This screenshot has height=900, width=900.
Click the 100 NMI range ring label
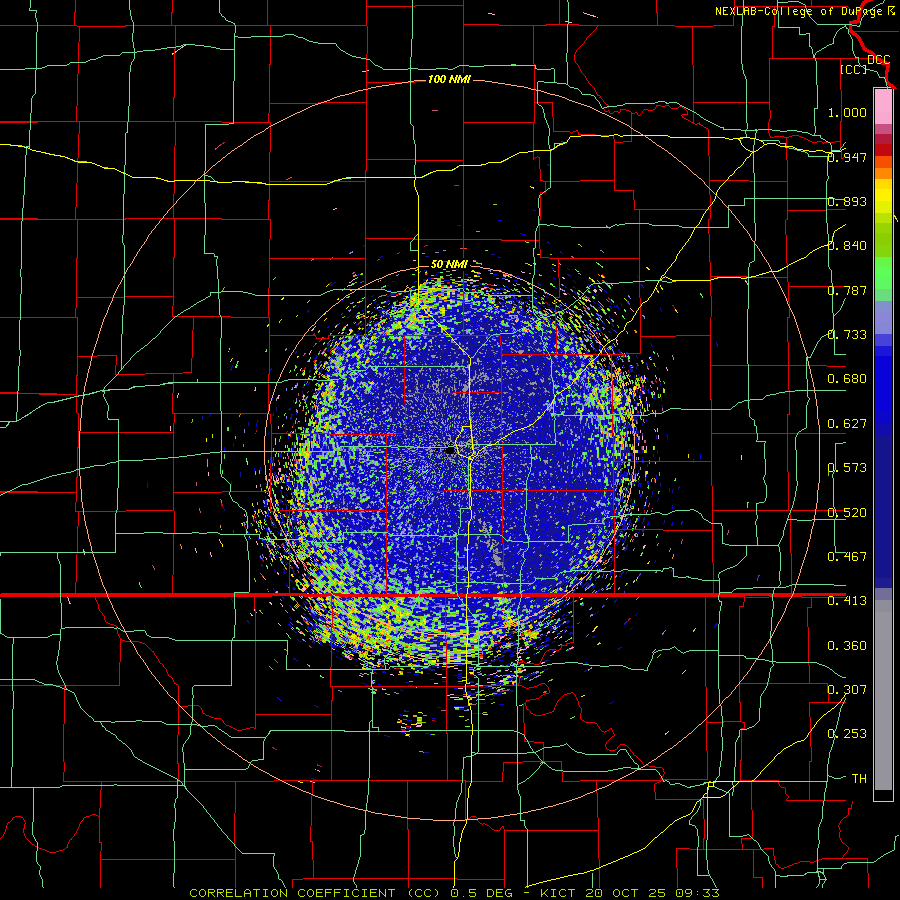(449, 79)
